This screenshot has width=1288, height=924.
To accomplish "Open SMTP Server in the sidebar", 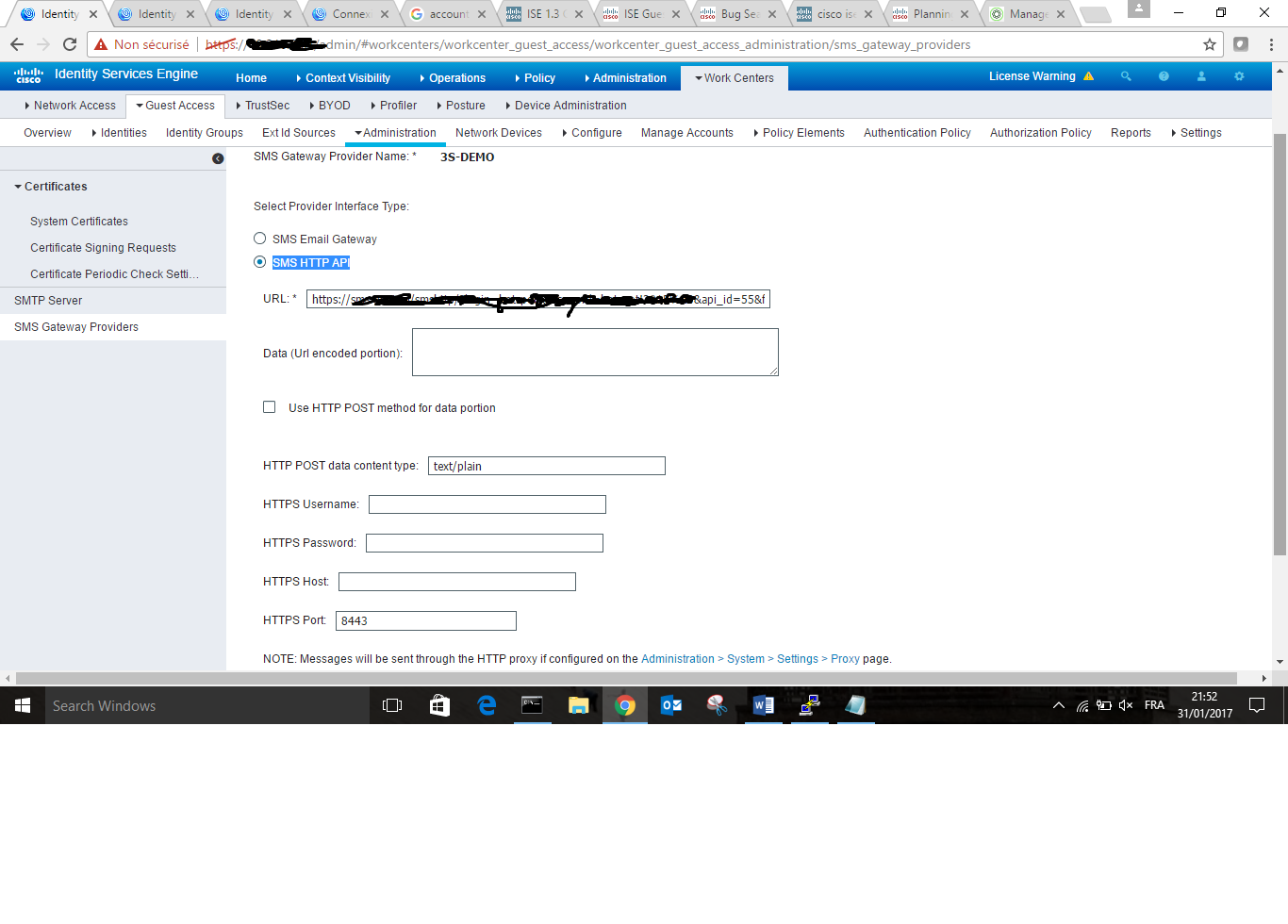I will [48, 301].
